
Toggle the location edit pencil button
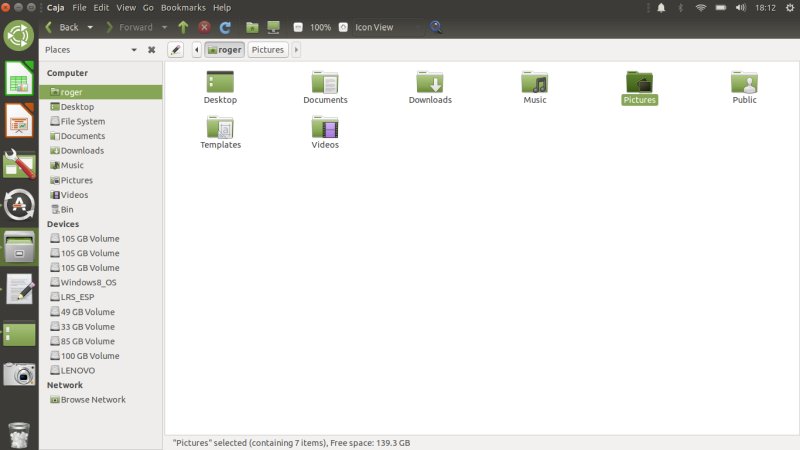(176, 49)
